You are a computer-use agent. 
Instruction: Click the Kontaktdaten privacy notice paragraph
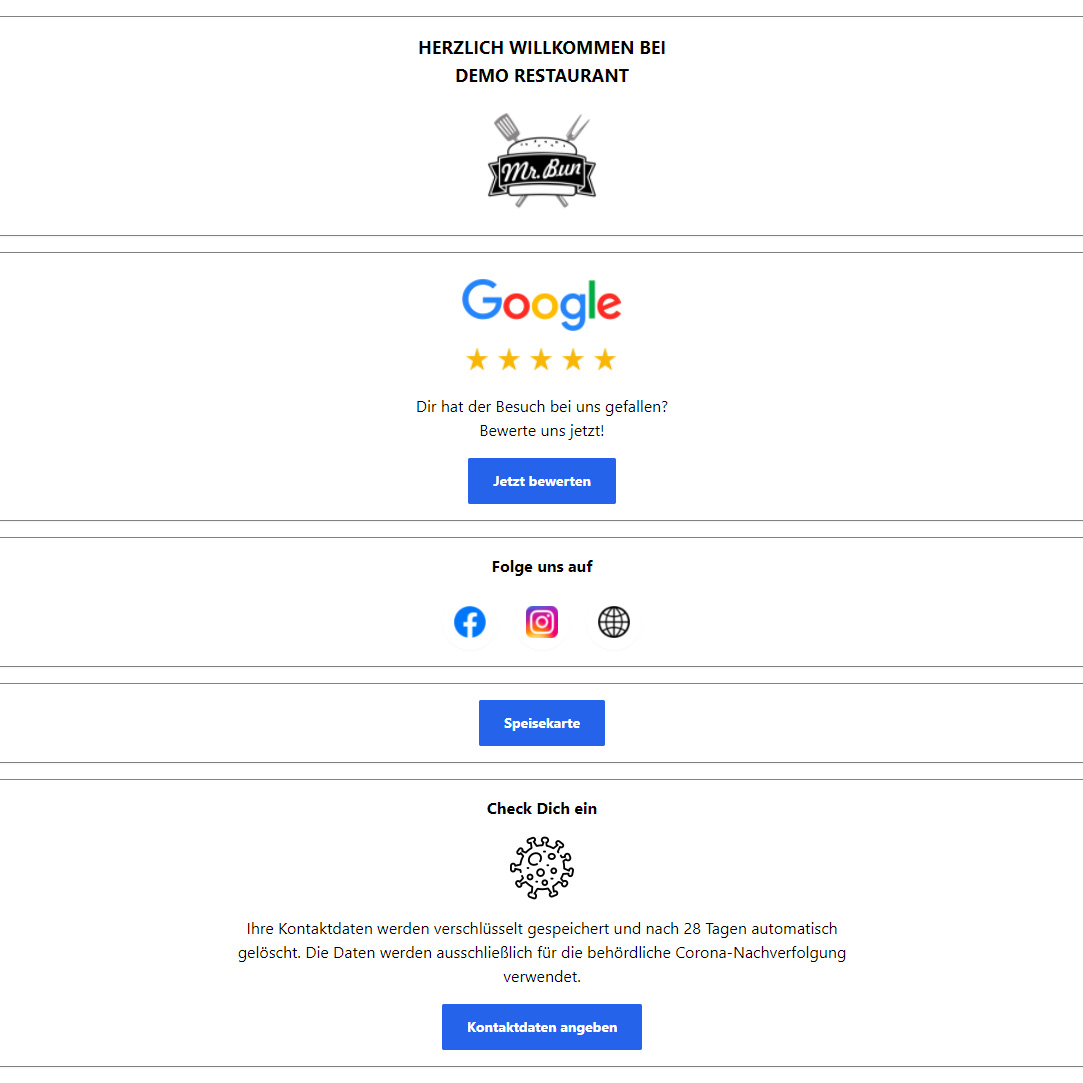(x=542, y=952)
